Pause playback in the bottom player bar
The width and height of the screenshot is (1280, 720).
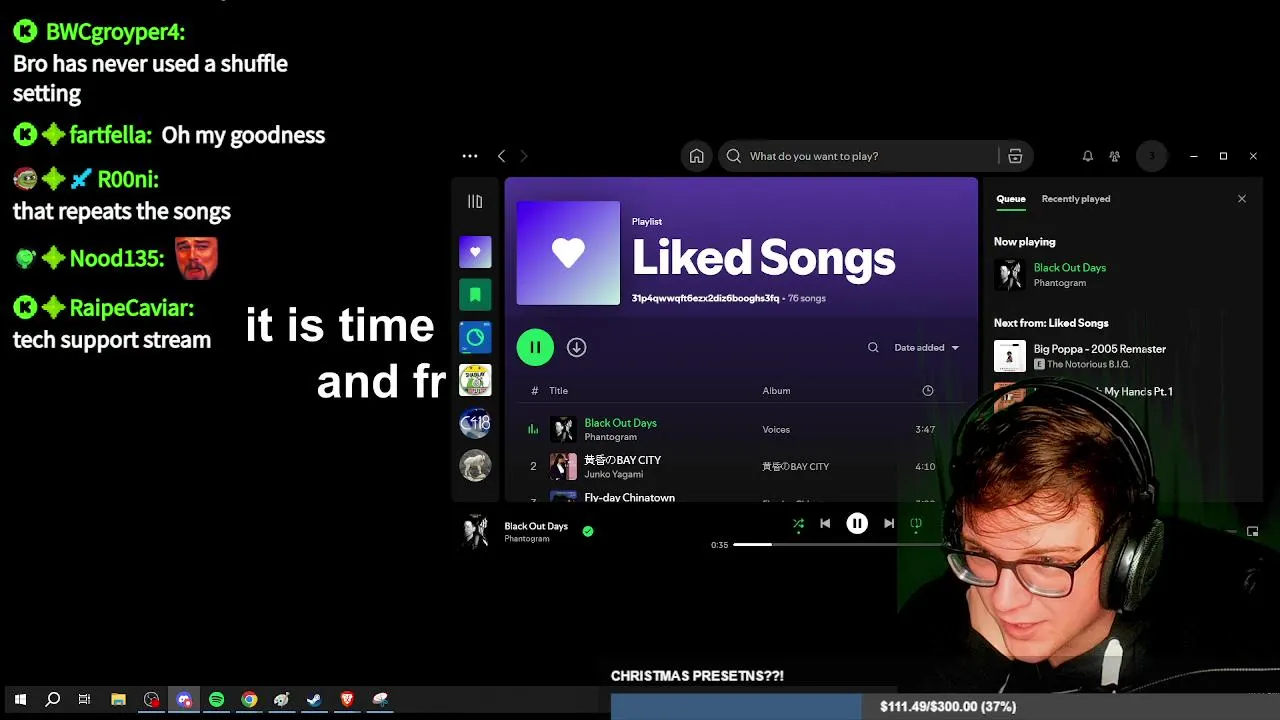(x=857, y=524)
